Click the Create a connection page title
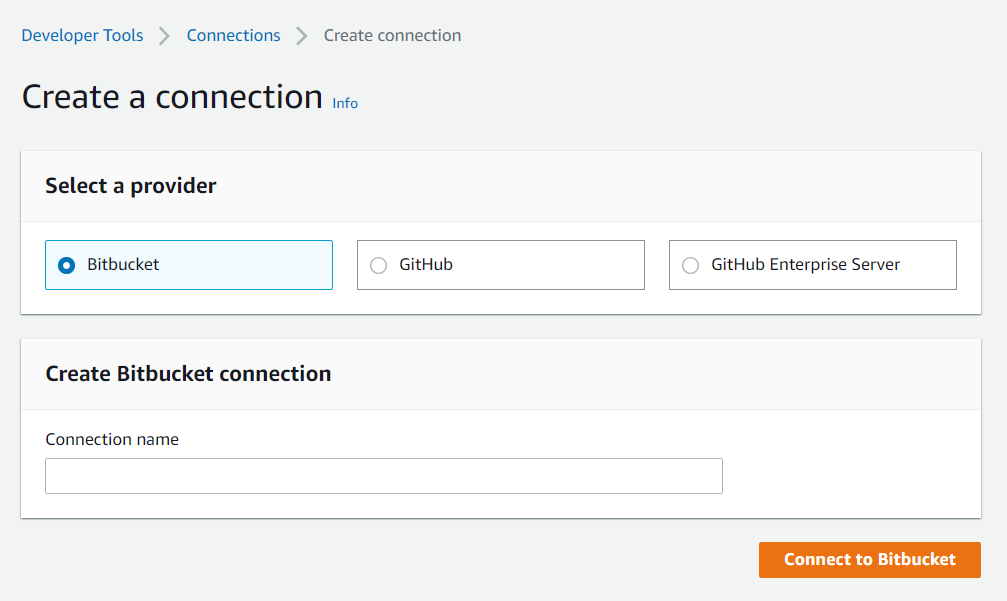This screenshot has width=1007, height=601. pos(170,96)
